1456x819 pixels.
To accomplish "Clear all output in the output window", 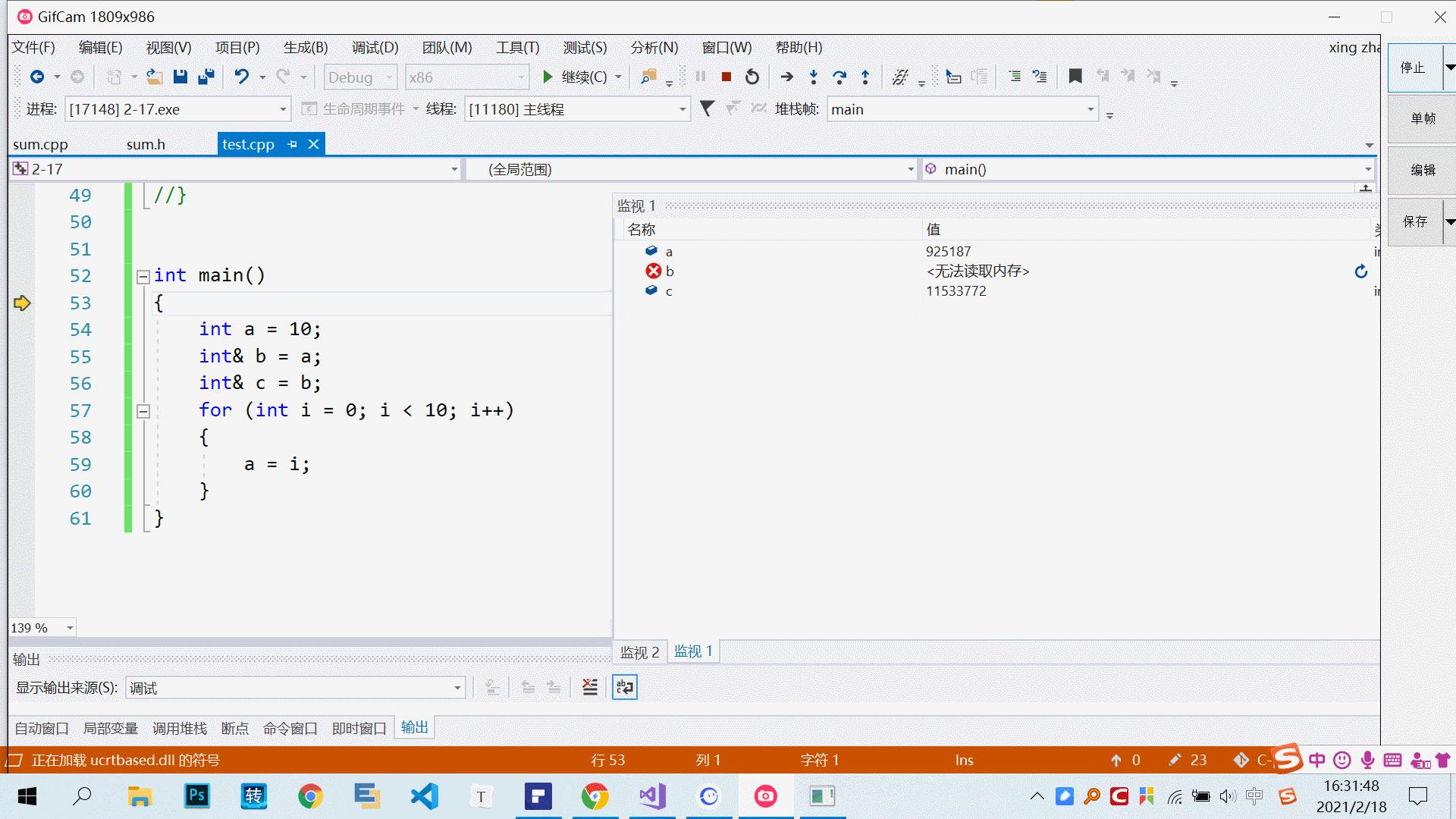I will tap(590, 686).
